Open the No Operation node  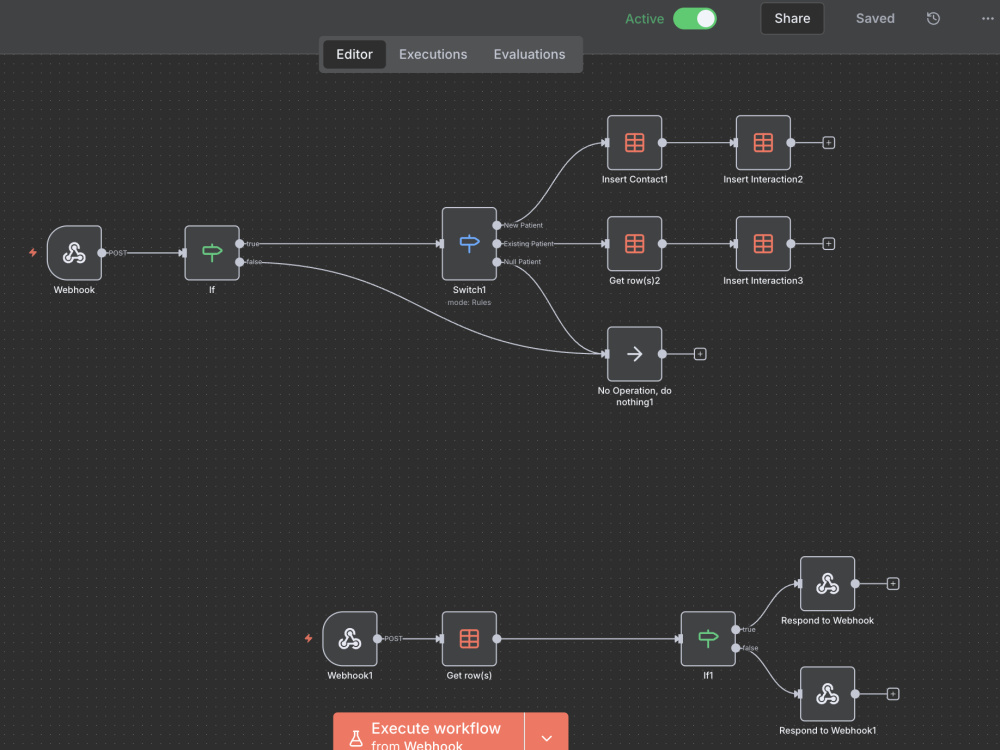click(634, 354)
